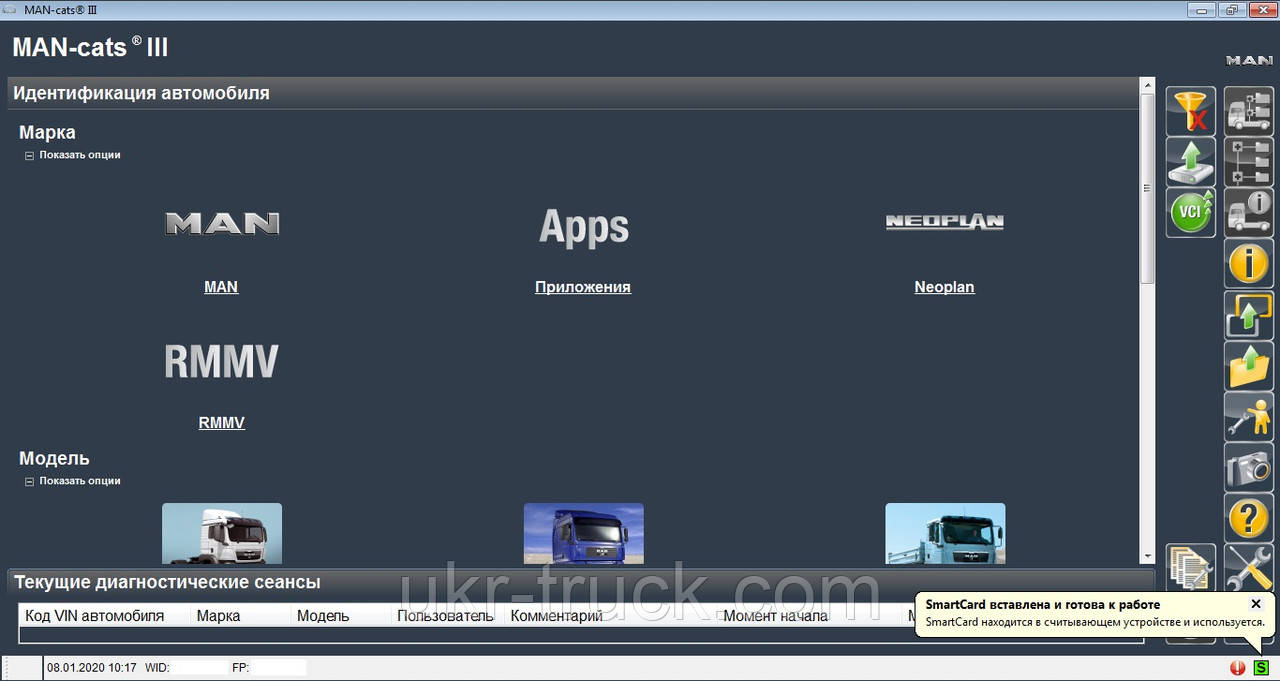1280x681 pixels.
Task: Collapse options under Марка section
Action: 29,156
